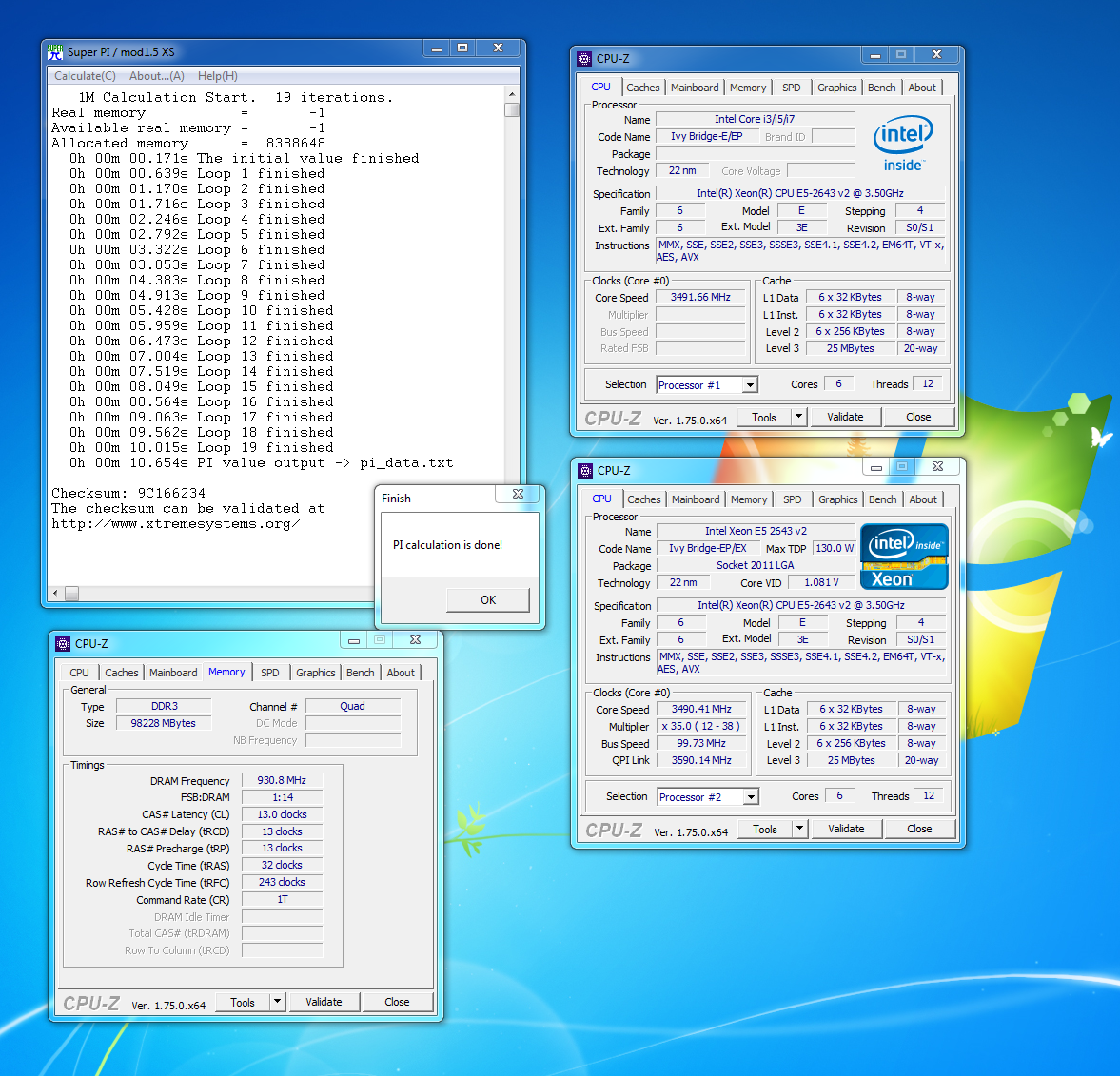Click the xtremesystems.org URL text in Super PI
The width and height of the screenshot is (1120, 1076).
pos(176,523)
